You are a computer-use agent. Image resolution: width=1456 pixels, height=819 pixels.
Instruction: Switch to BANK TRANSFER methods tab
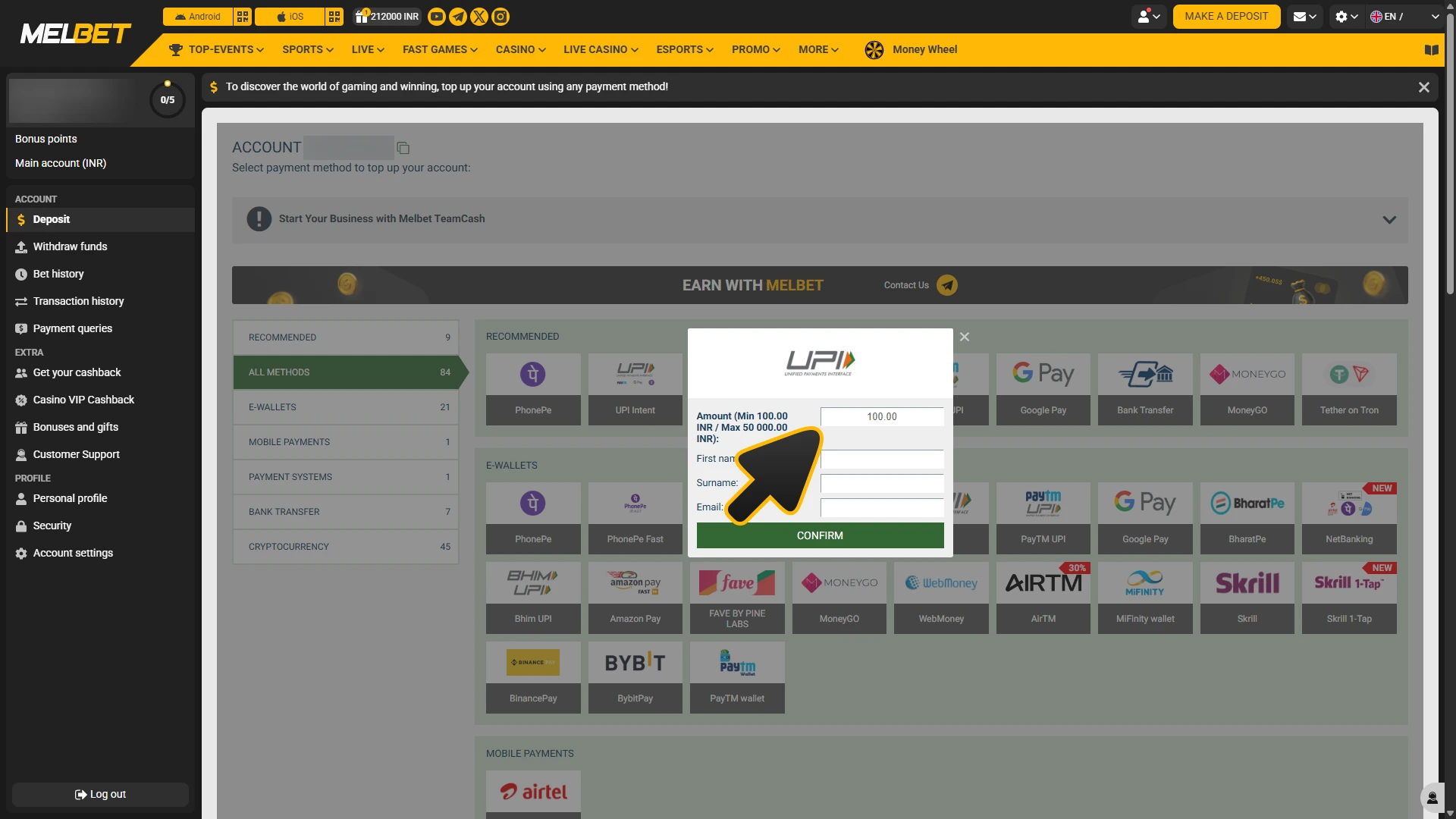pos(346,512)
